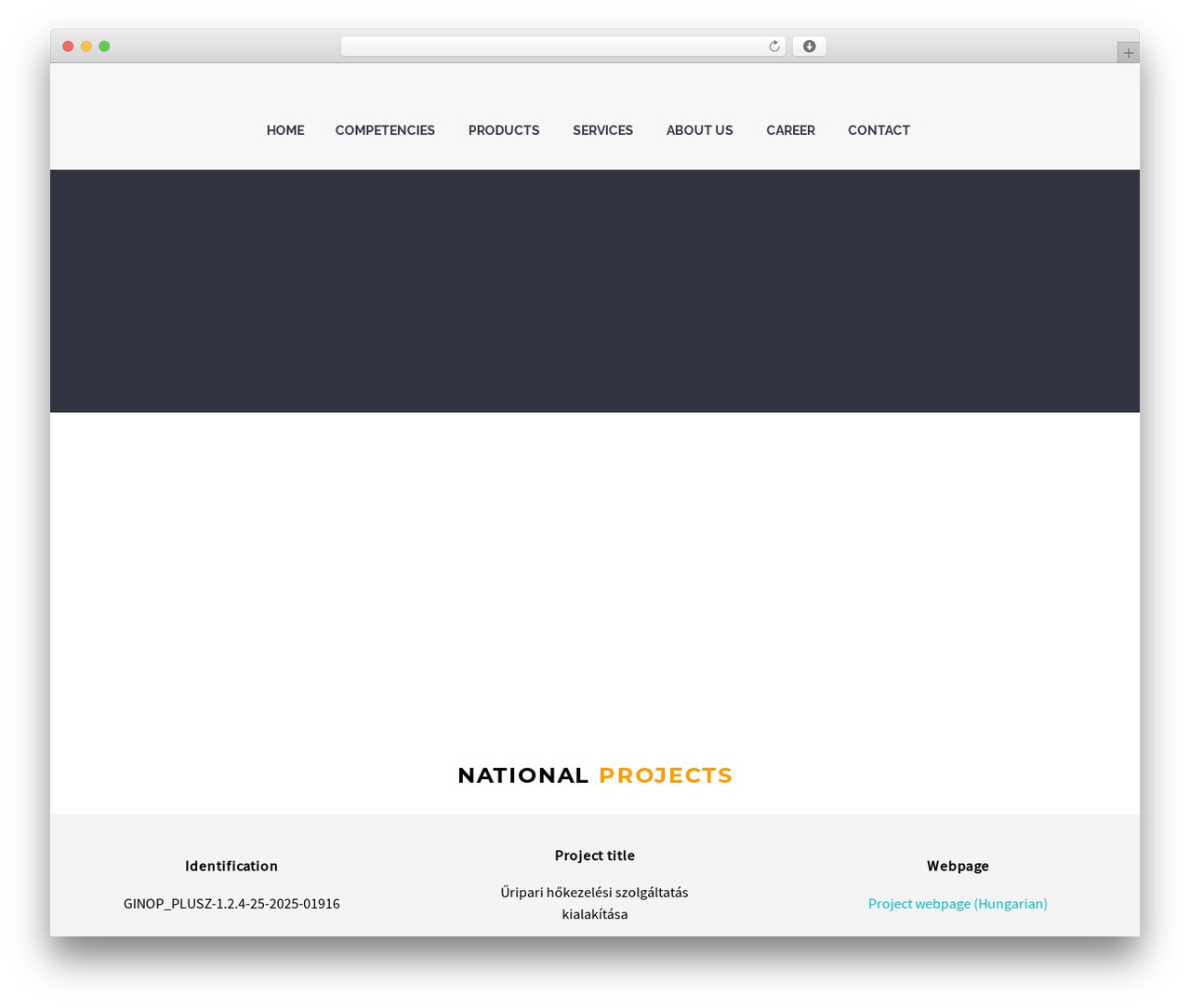
Task: Go to the Home menu item
Action: coord(285,130)
